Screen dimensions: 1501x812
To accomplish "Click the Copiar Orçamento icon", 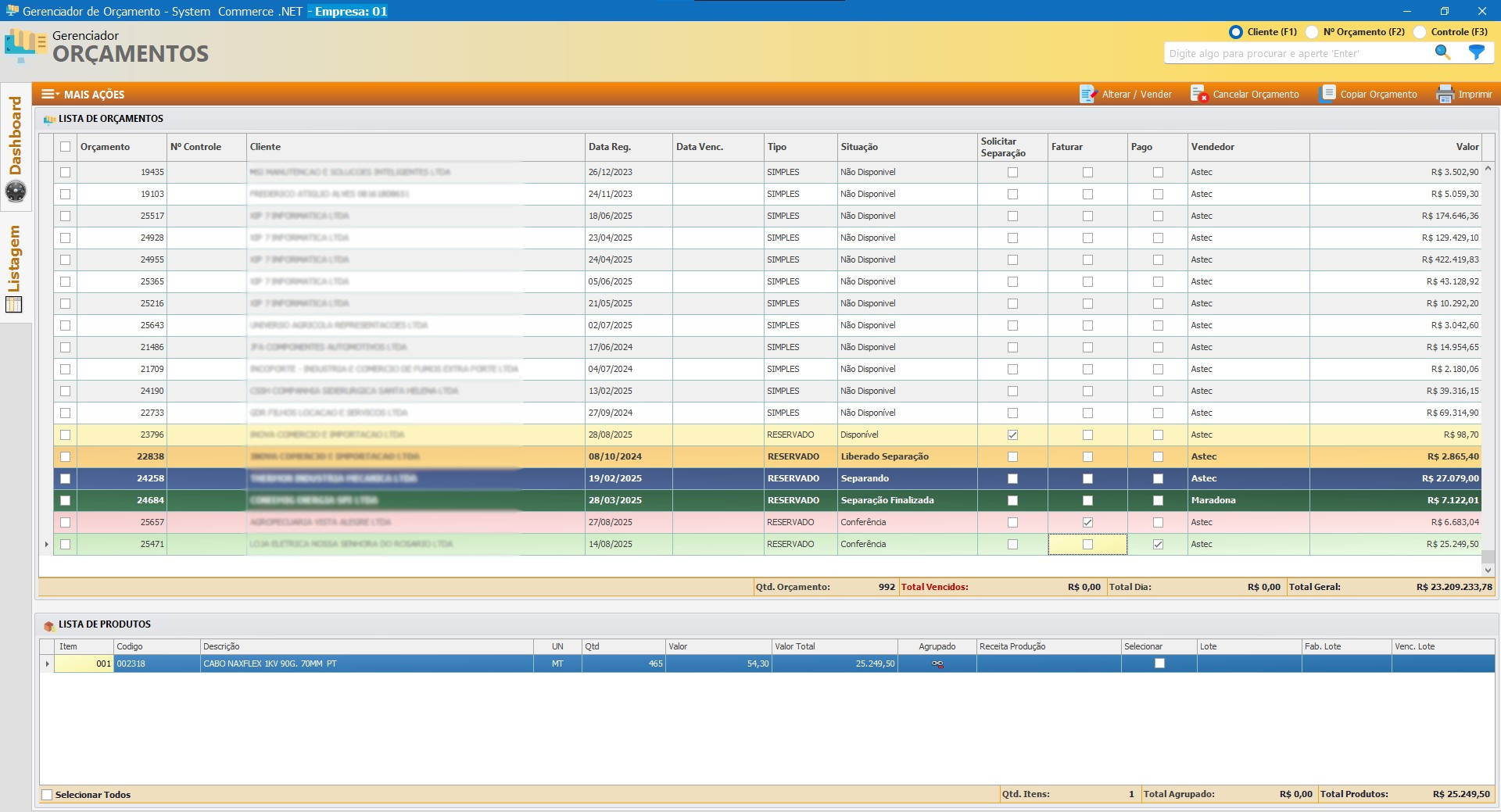I will [x=1327, y=94].
